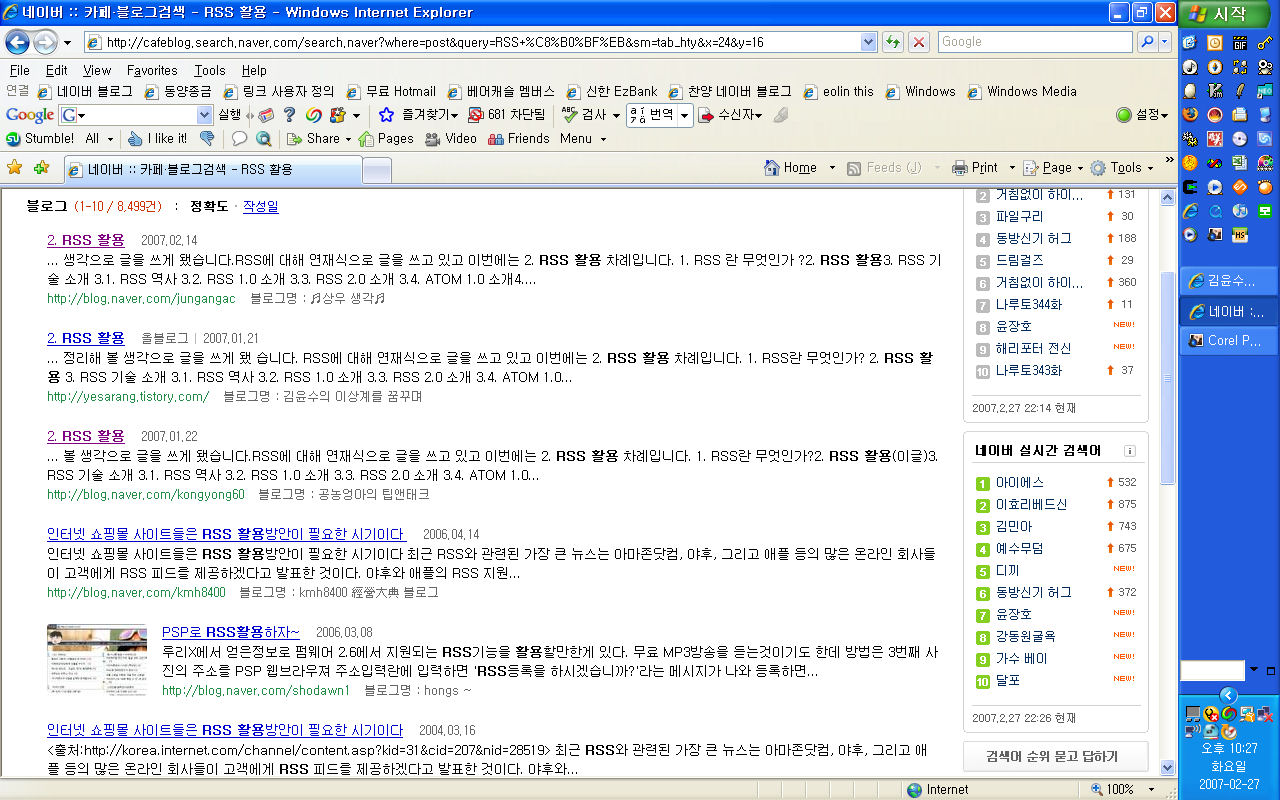Click the StumbleUpon thumbs-down icon
This screenshot has width=1280, height=800.
point(207,139)
